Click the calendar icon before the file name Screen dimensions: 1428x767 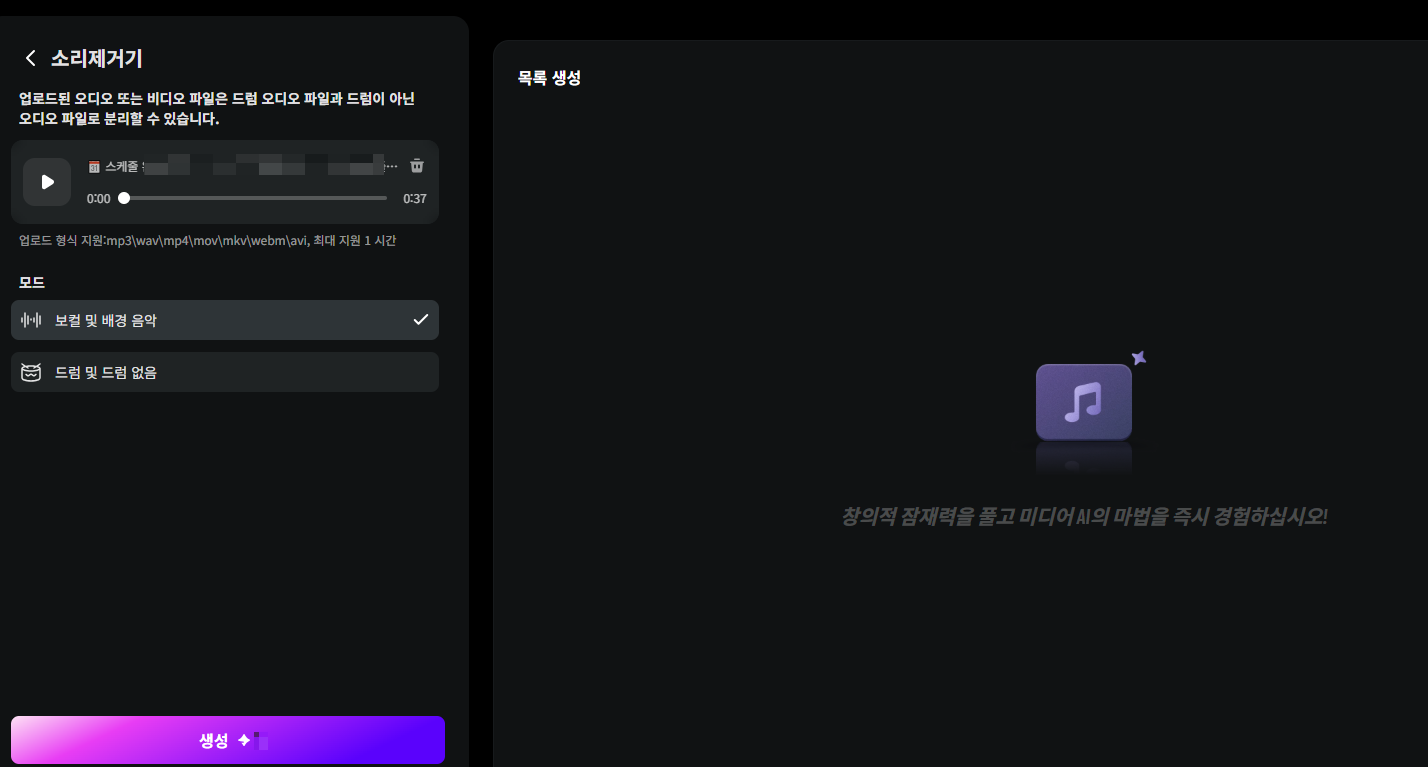94,167
